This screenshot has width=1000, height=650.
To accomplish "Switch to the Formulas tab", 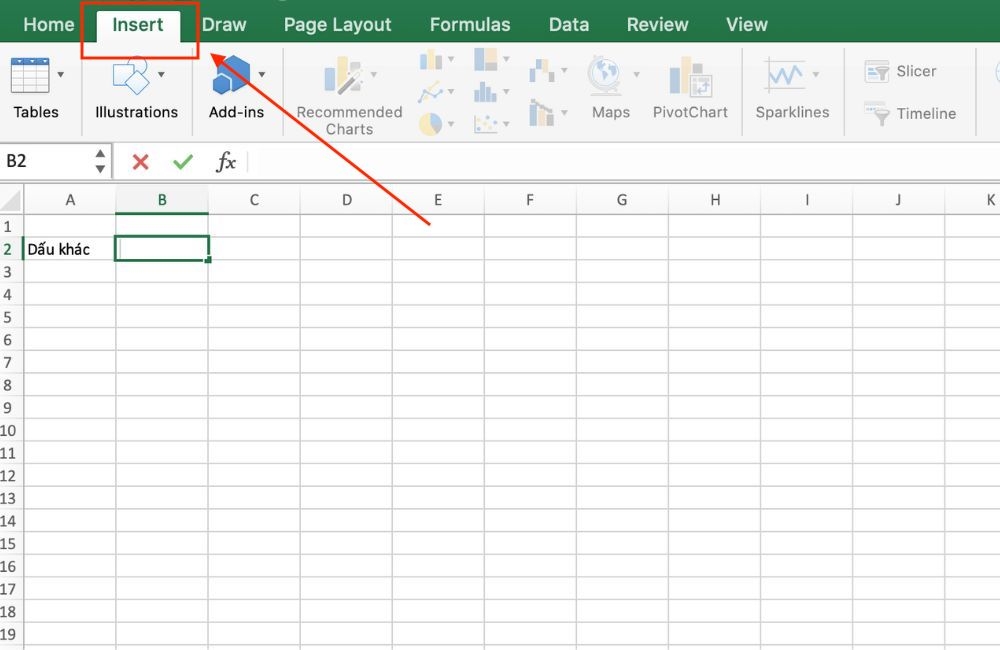I will [x=469, y=24].
